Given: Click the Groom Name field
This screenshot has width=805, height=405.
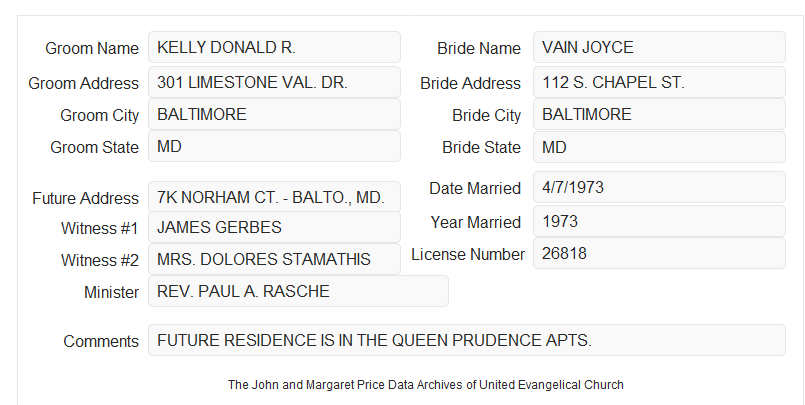Looking at the screenshot, I should click(x=274, y=47).
